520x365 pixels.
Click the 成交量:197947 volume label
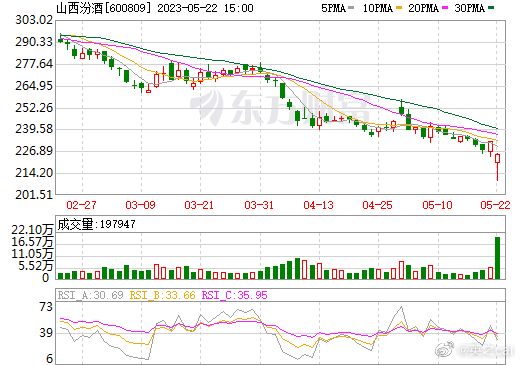point(97,224)
